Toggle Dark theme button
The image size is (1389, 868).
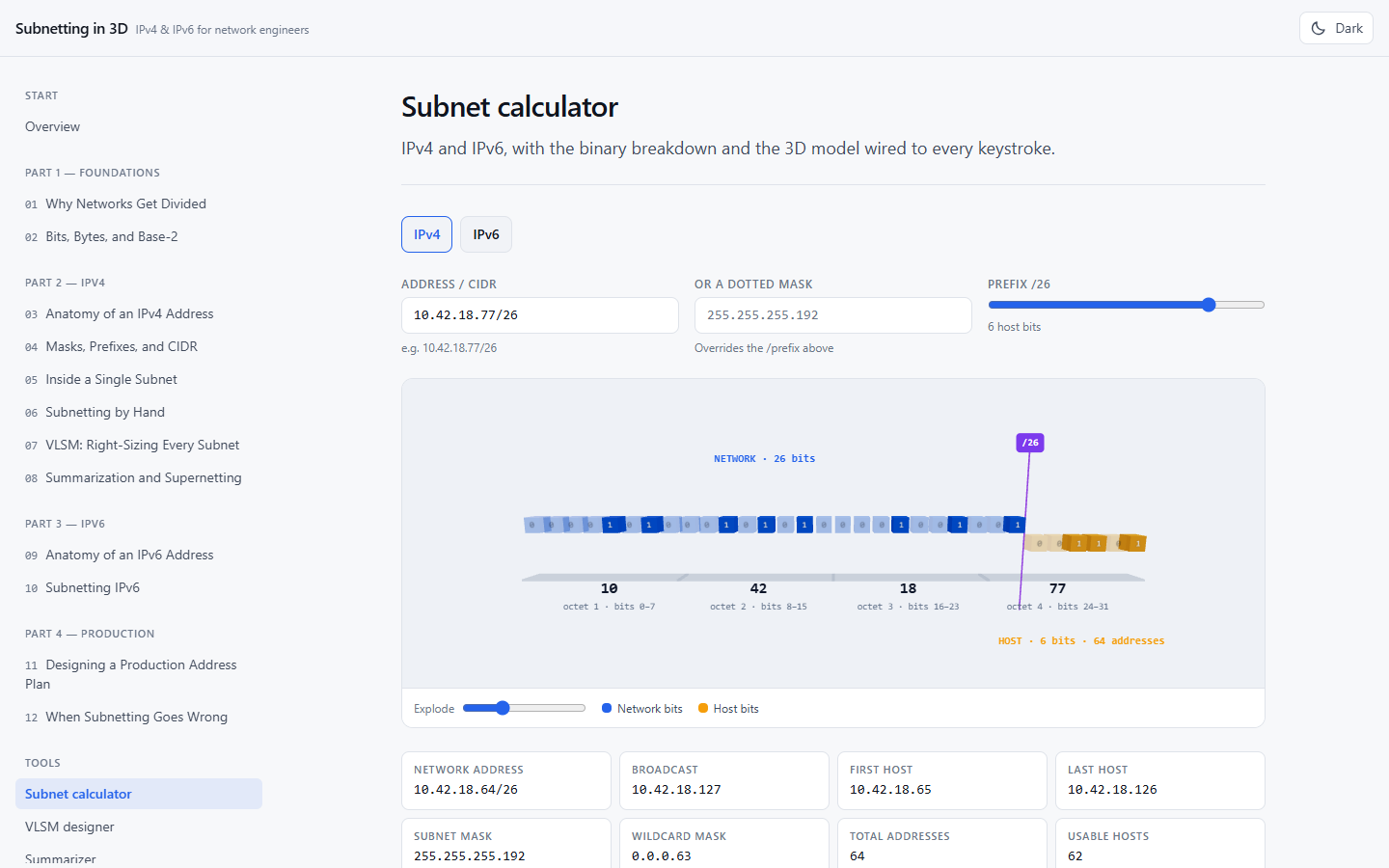click(1336, 28)
